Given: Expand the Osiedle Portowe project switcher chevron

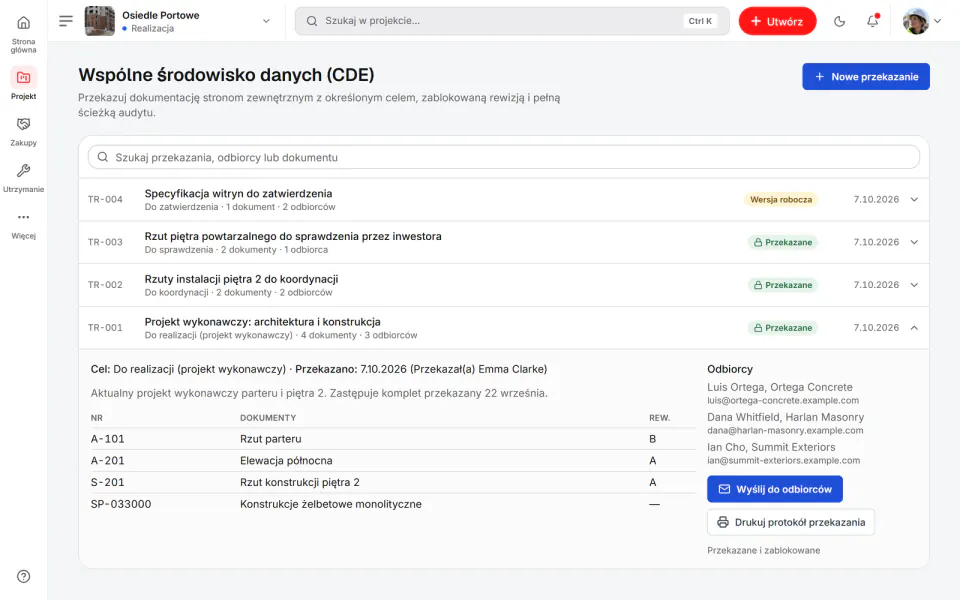Looking at the screenshot, I should point(266,21).
